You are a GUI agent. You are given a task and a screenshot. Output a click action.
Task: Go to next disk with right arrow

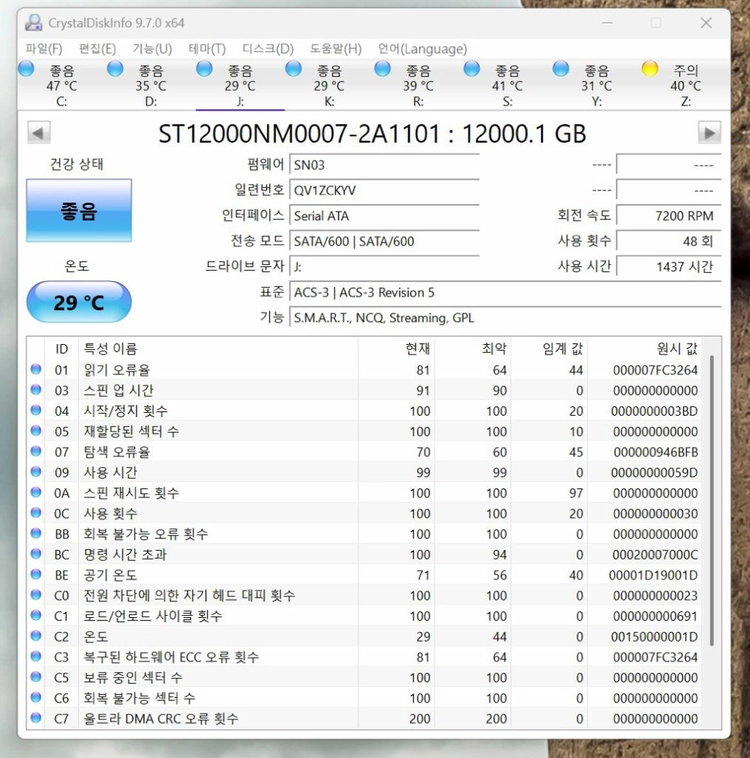tap(709, 133)
